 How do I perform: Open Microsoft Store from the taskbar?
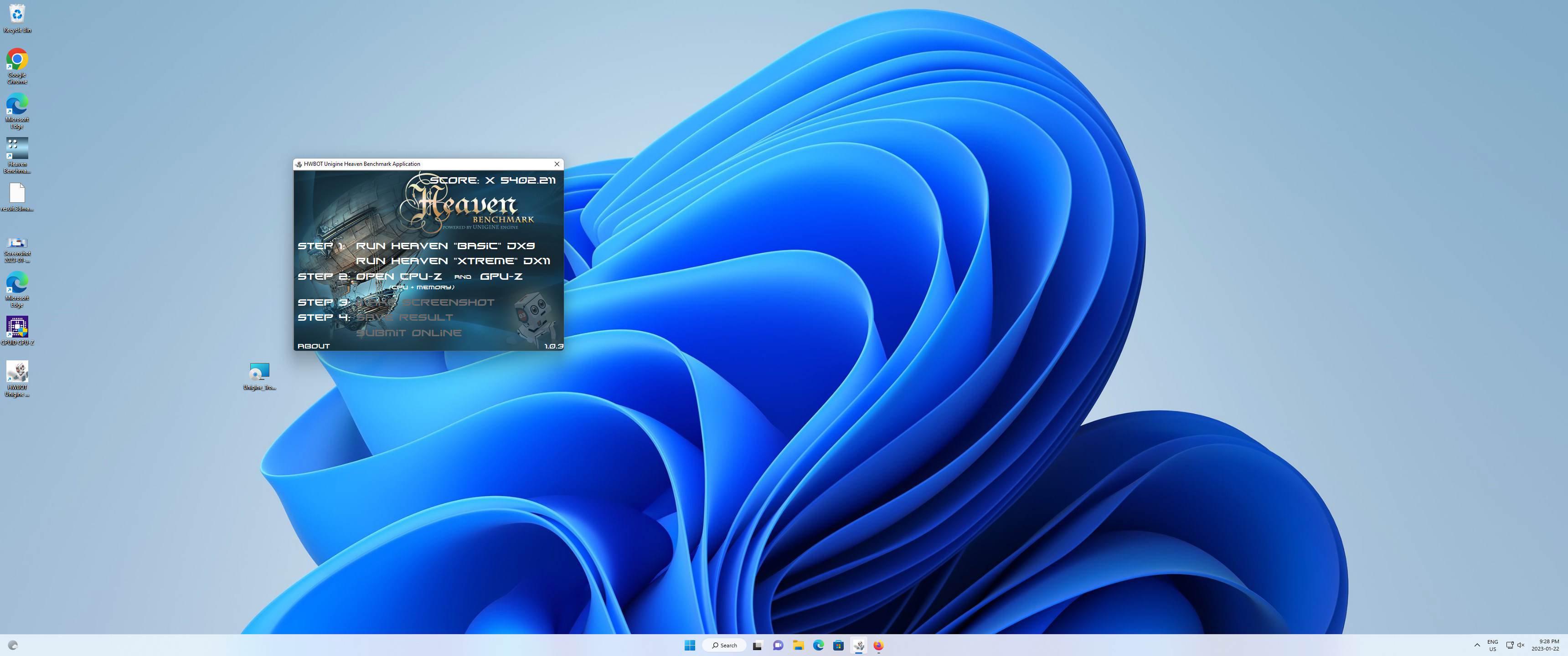coord(838,645)
